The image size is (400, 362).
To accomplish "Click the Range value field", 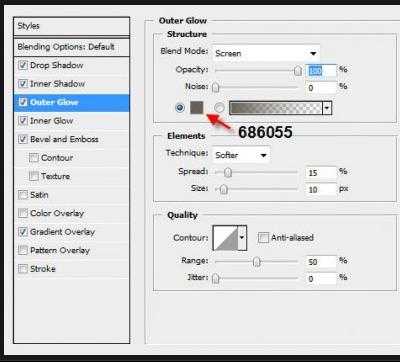I will coord(321,262).
